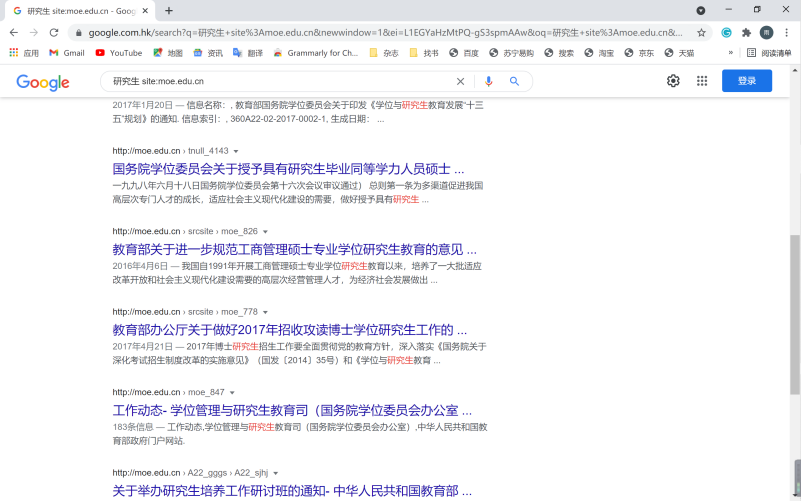Image resolution: width=801 pixels, height=501 pixels.
Task: Reload the page with the refresh icon
Action: pos(54,33)
